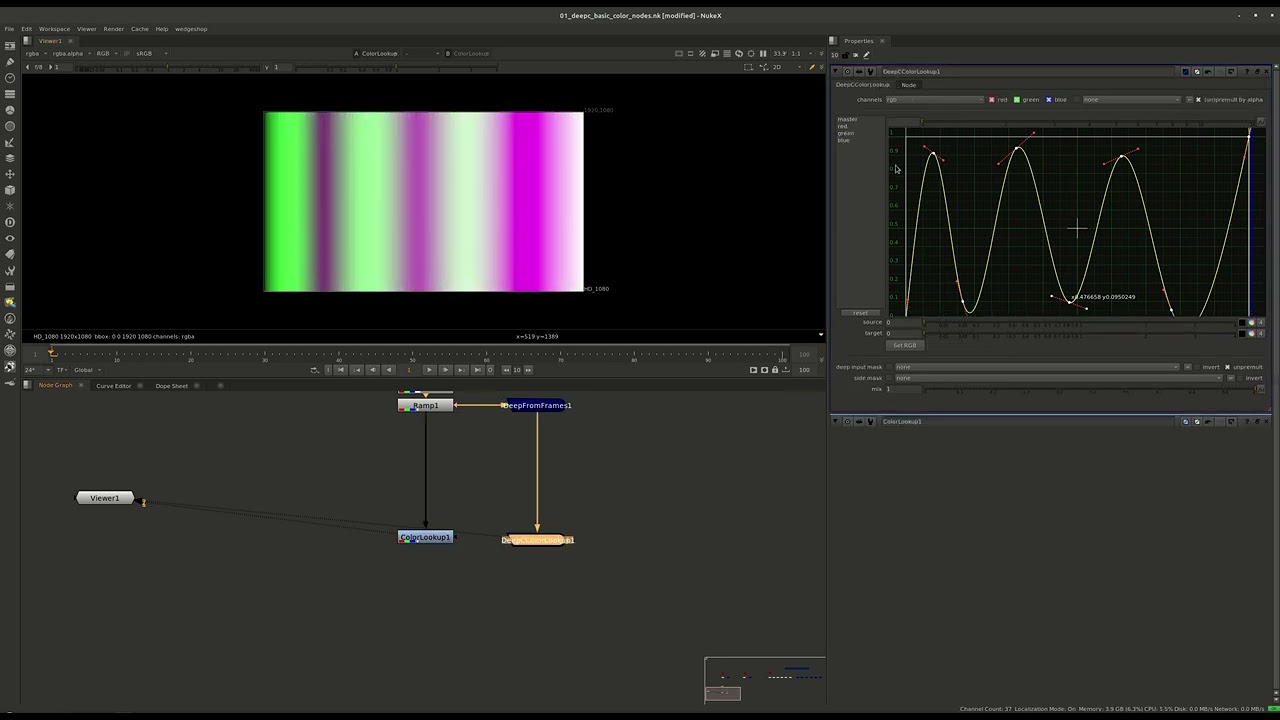Click the target value input field

[902, 333]
